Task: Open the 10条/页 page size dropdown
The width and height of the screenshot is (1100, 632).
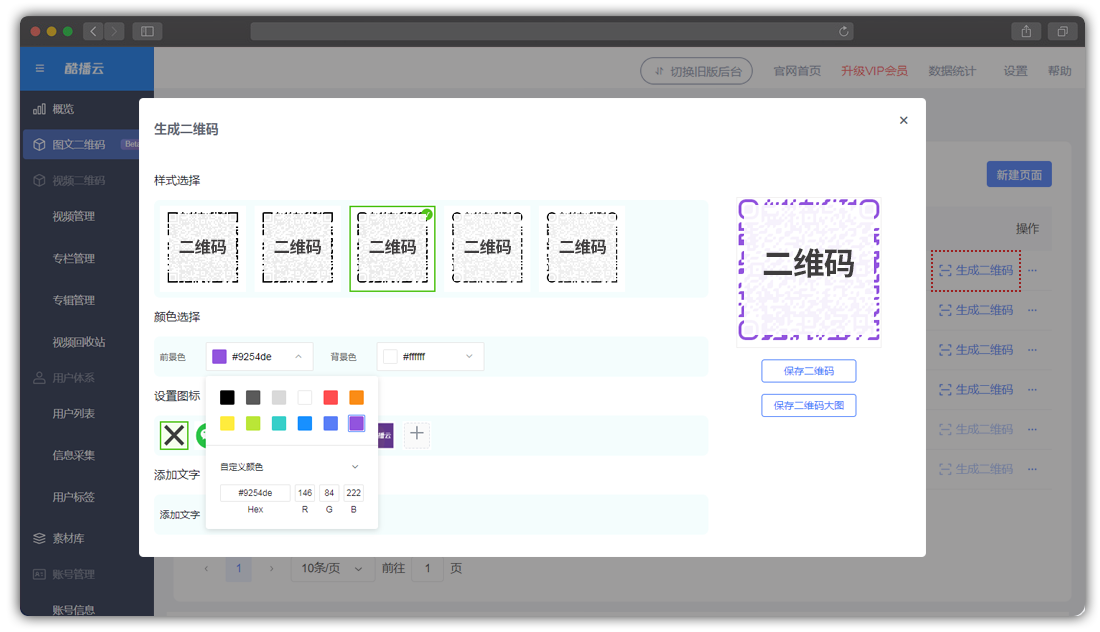Action: (331, 568)
